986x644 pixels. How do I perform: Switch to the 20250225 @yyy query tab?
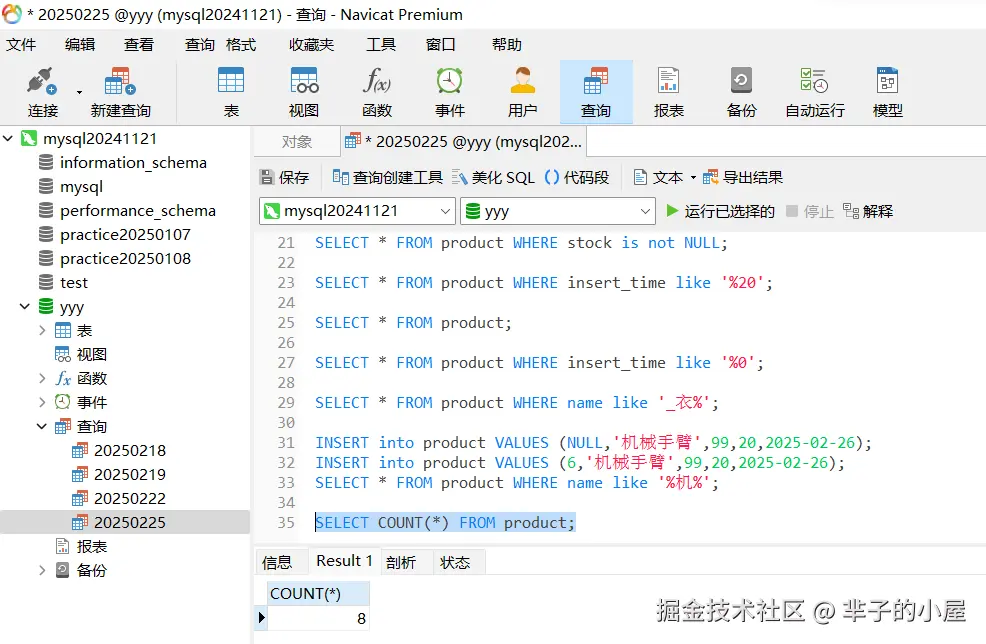pyautogui.click(x=464, y=142)
